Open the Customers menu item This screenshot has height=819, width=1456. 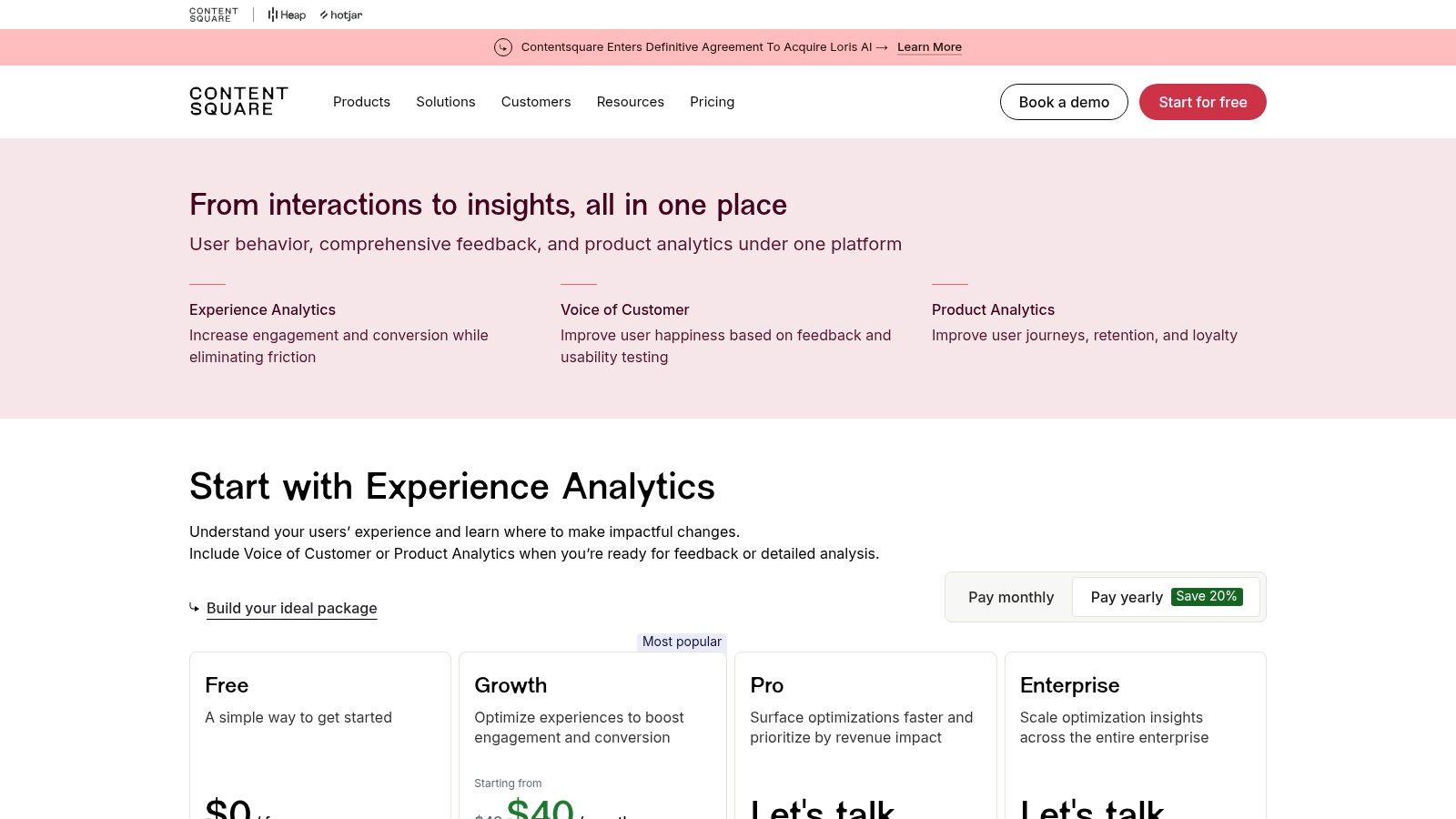click(x=536, y=102)
